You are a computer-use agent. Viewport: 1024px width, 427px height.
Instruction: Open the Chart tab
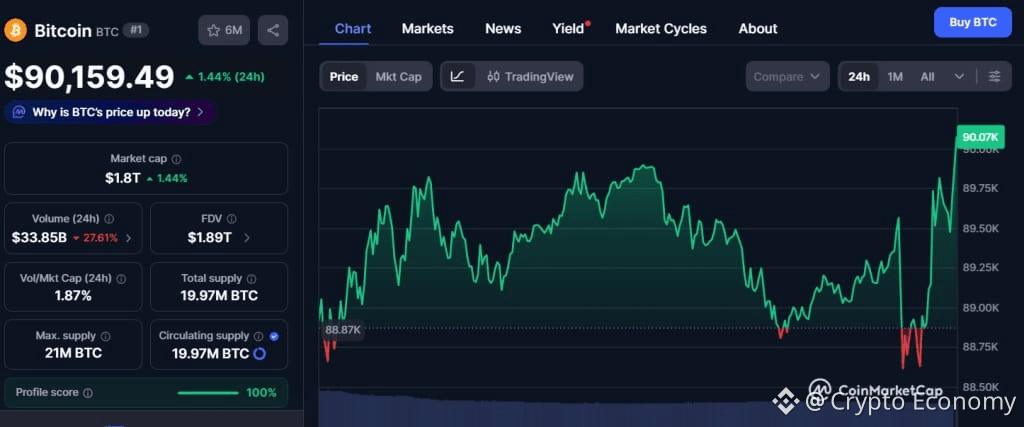coord(353,29)
